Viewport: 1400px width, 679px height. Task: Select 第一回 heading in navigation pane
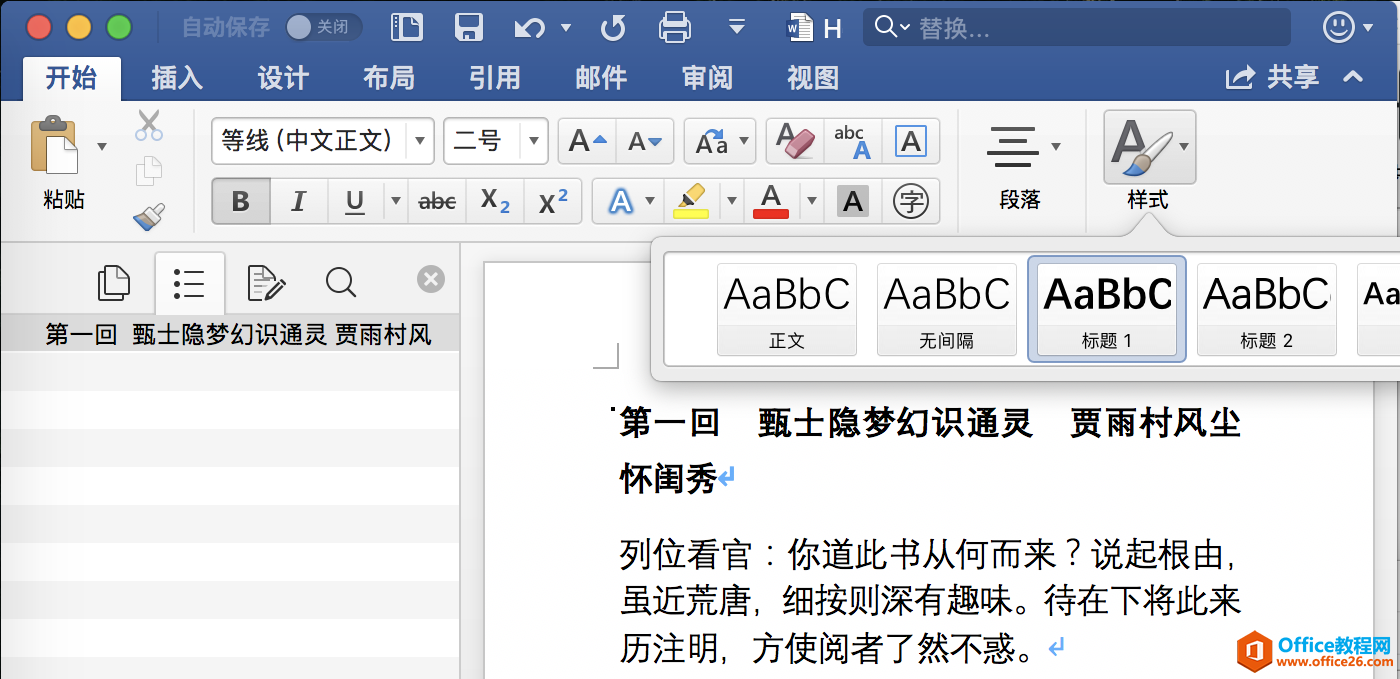pyautogui.click(x=230, y=334)
